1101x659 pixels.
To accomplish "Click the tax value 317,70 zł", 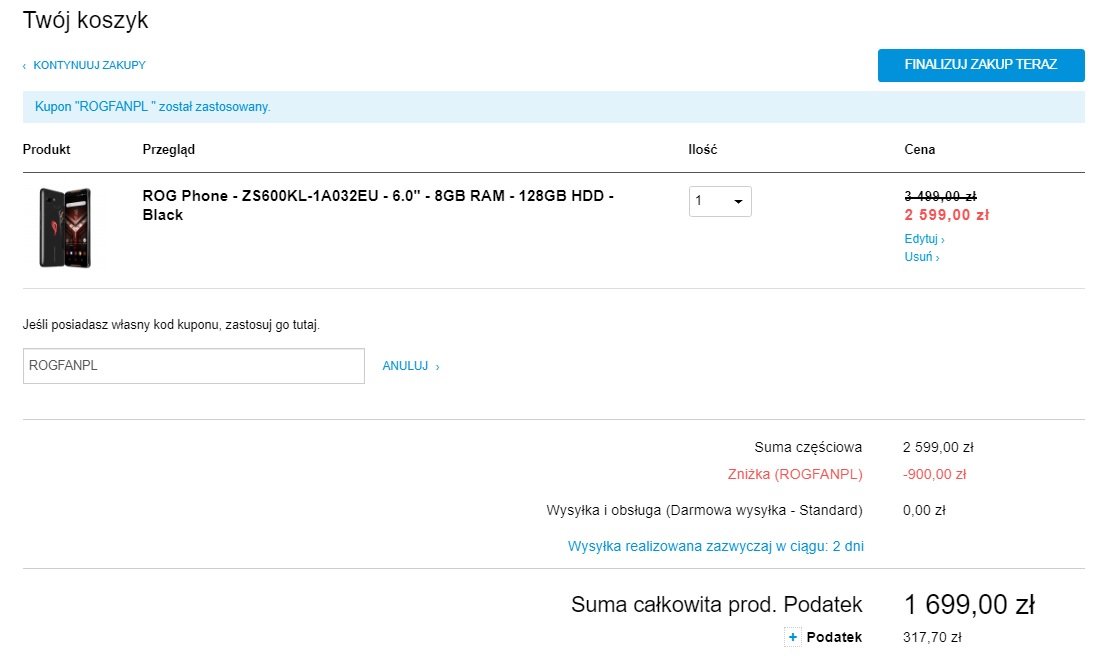I will (x=932, y=637).
